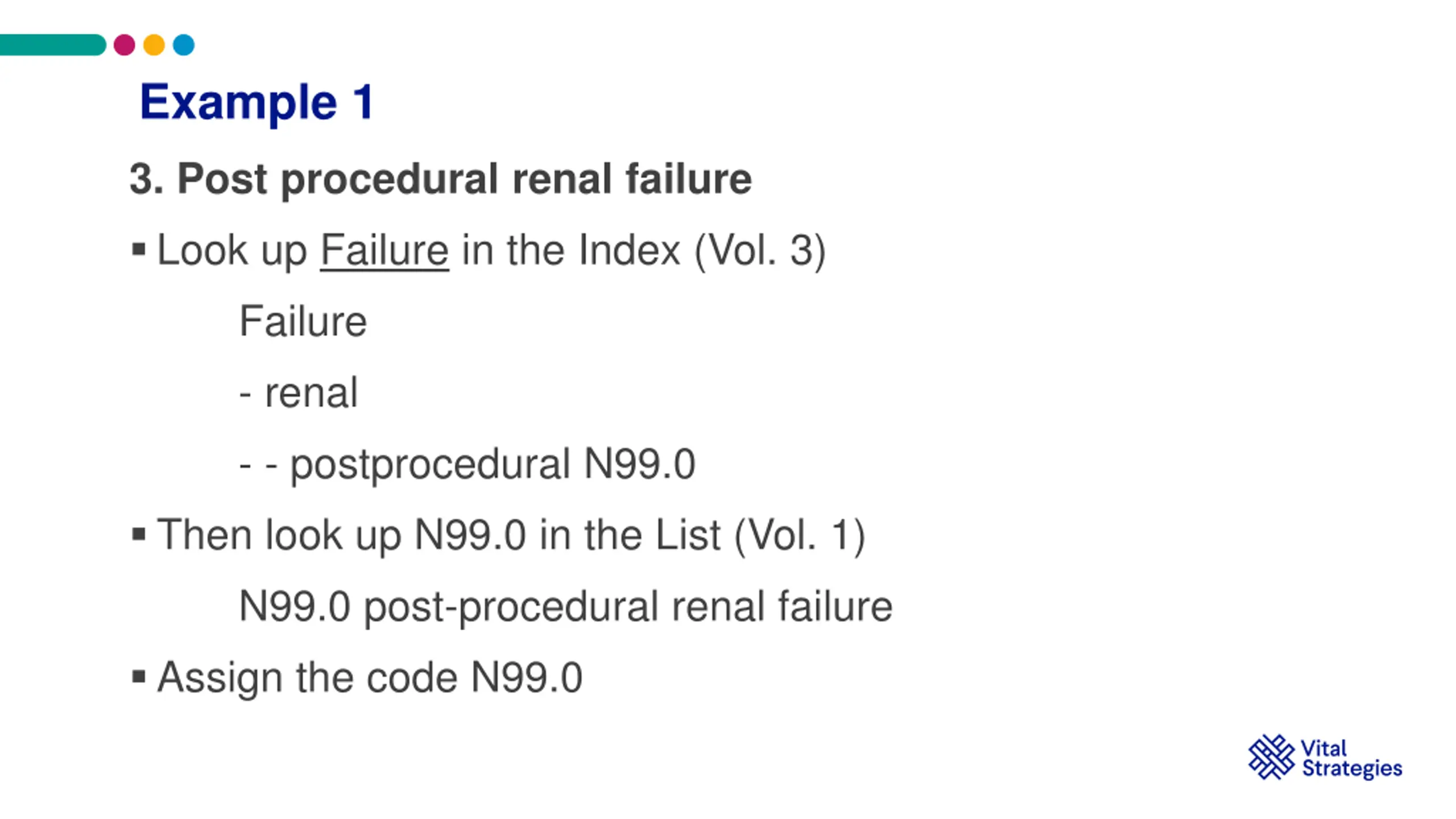Screen dimensions: 1456x819
Task: Click the 'Example 1' slide title
Action: click(257, 102)
